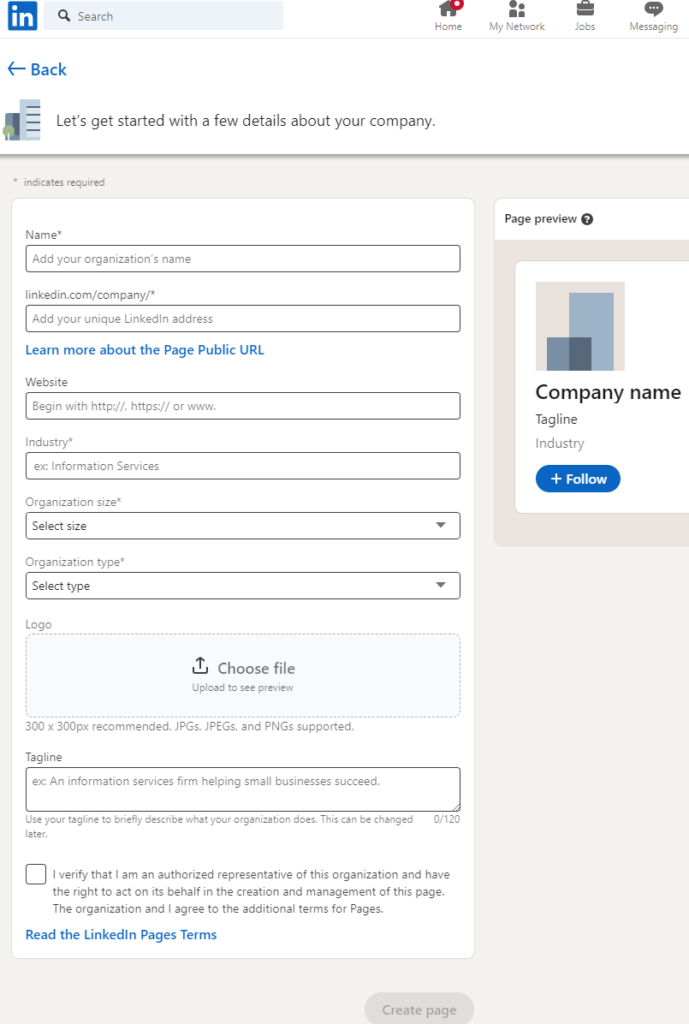Check the authorized representative verification box
Screen dimensions: 689x1024
click(36, 874)
